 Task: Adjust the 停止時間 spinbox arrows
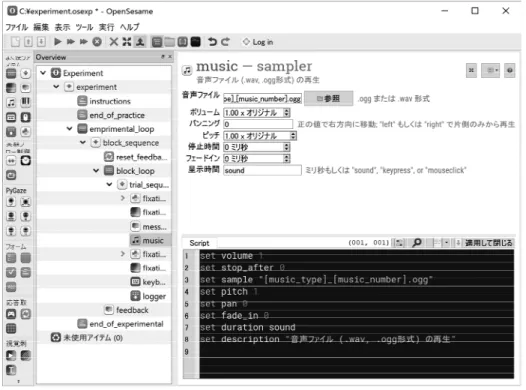coord(286,147)
